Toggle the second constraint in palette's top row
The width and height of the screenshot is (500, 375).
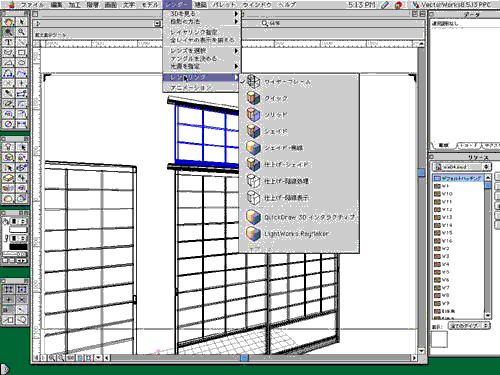tap(21, 289)
